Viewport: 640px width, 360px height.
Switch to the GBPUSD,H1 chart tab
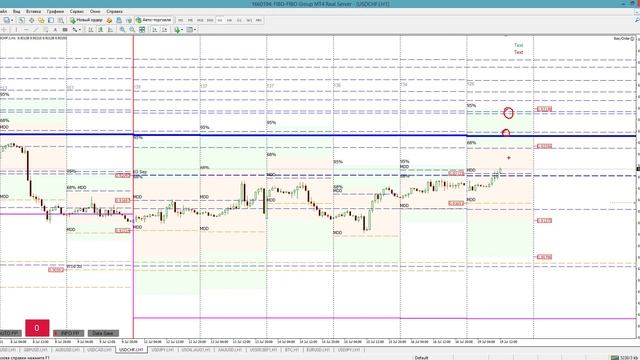(36, 350)
